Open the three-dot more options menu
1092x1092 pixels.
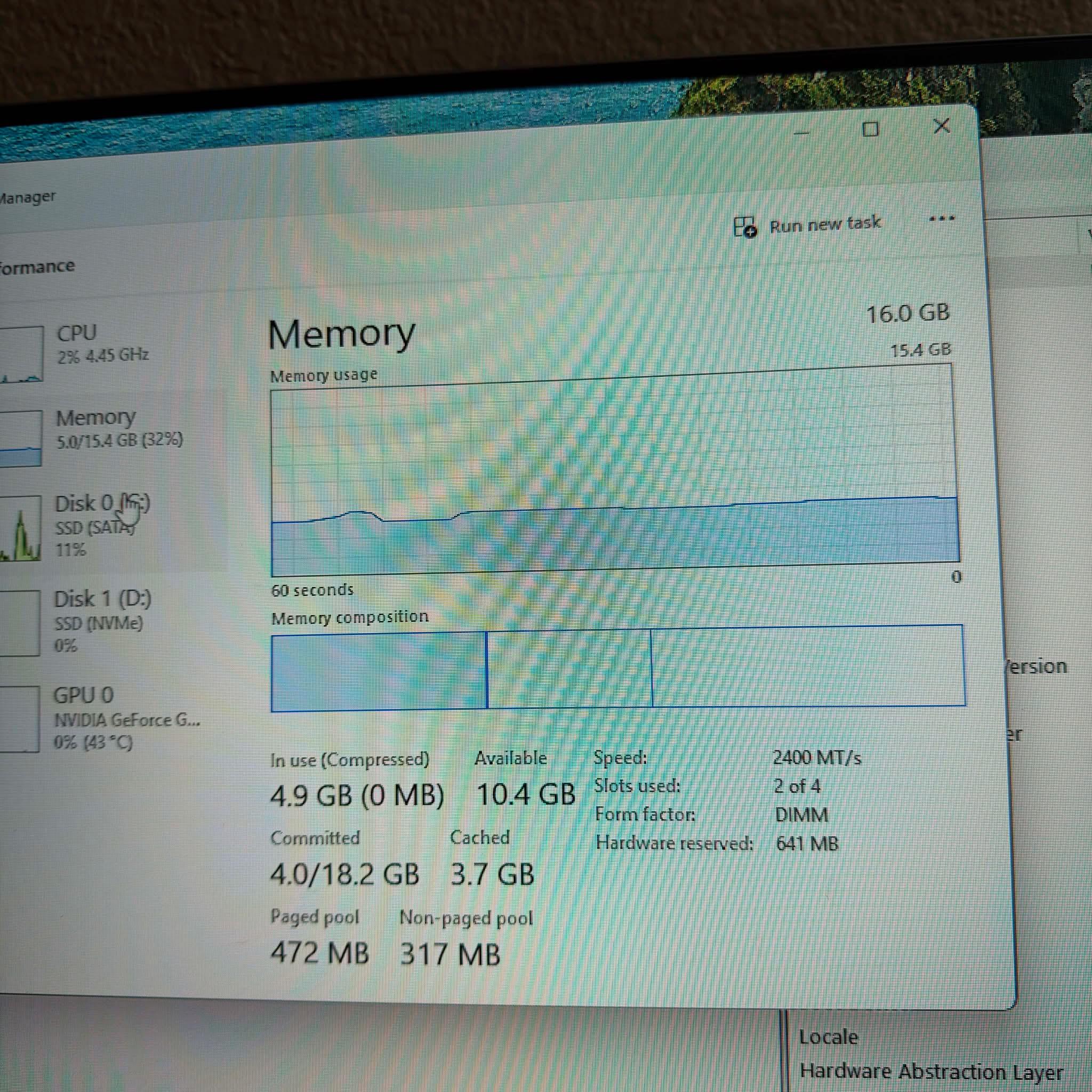coord(942,219)
